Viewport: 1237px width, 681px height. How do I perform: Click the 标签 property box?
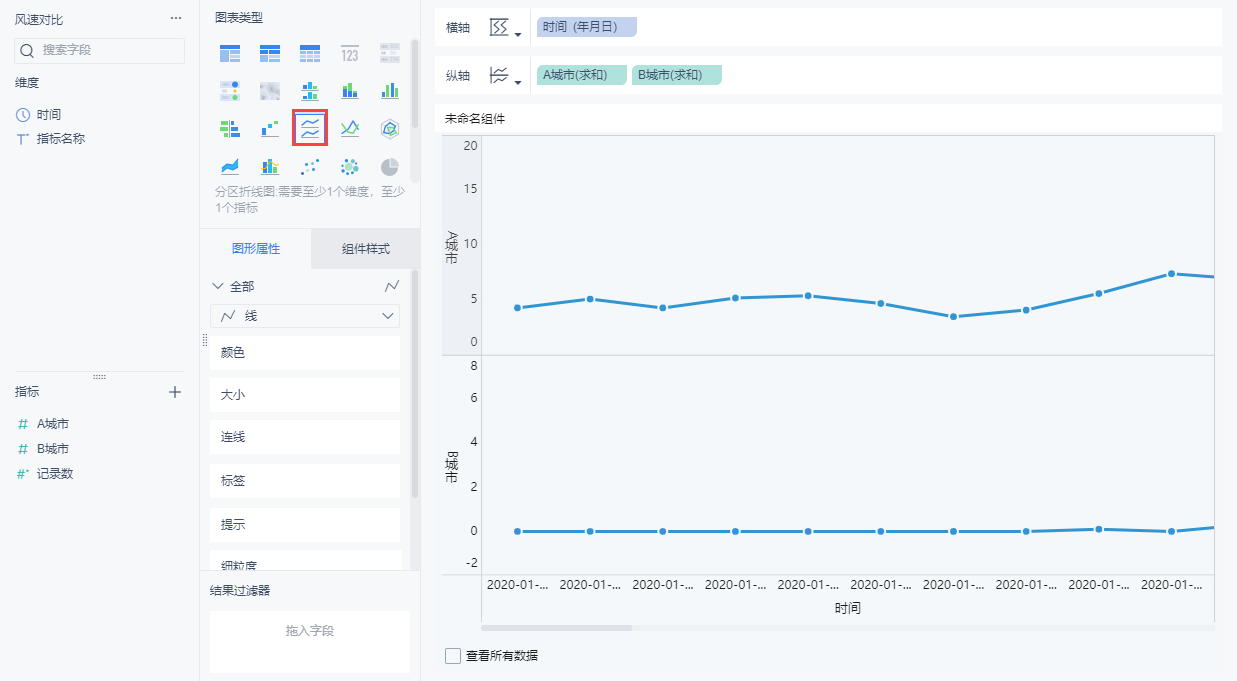point(305,481)
